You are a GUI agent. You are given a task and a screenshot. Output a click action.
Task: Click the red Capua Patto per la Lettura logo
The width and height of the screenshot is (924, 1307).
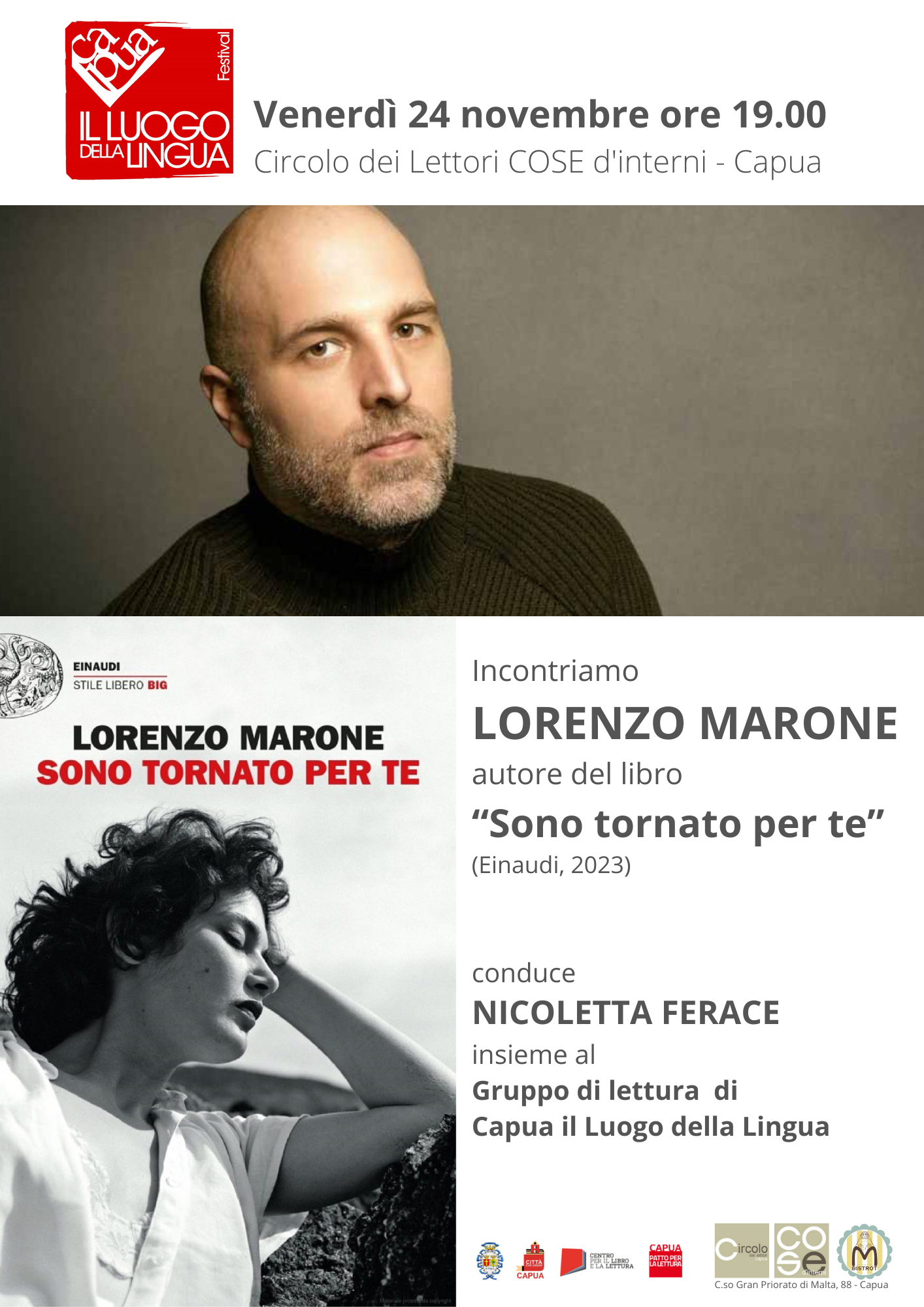tap(665, 1261)
